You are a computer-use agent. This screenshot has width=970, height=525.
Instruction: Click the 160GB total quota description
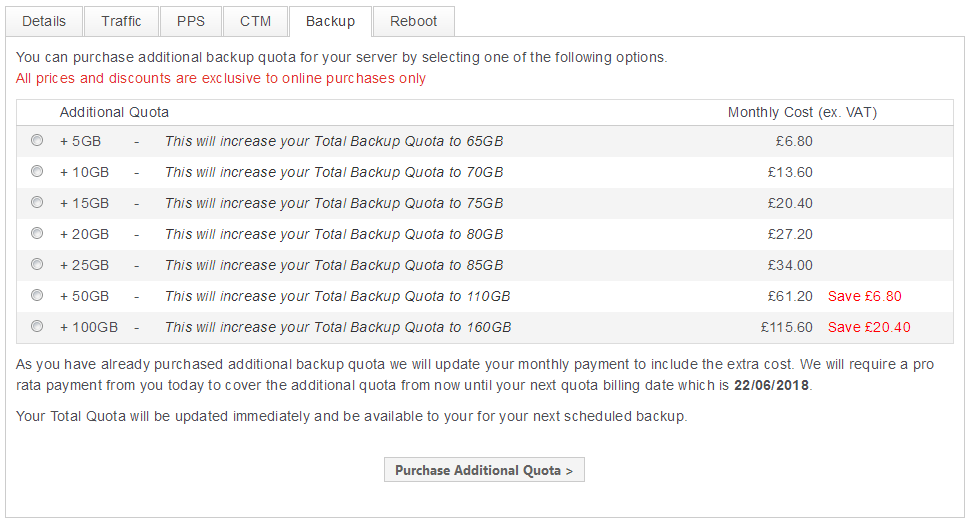338,327
